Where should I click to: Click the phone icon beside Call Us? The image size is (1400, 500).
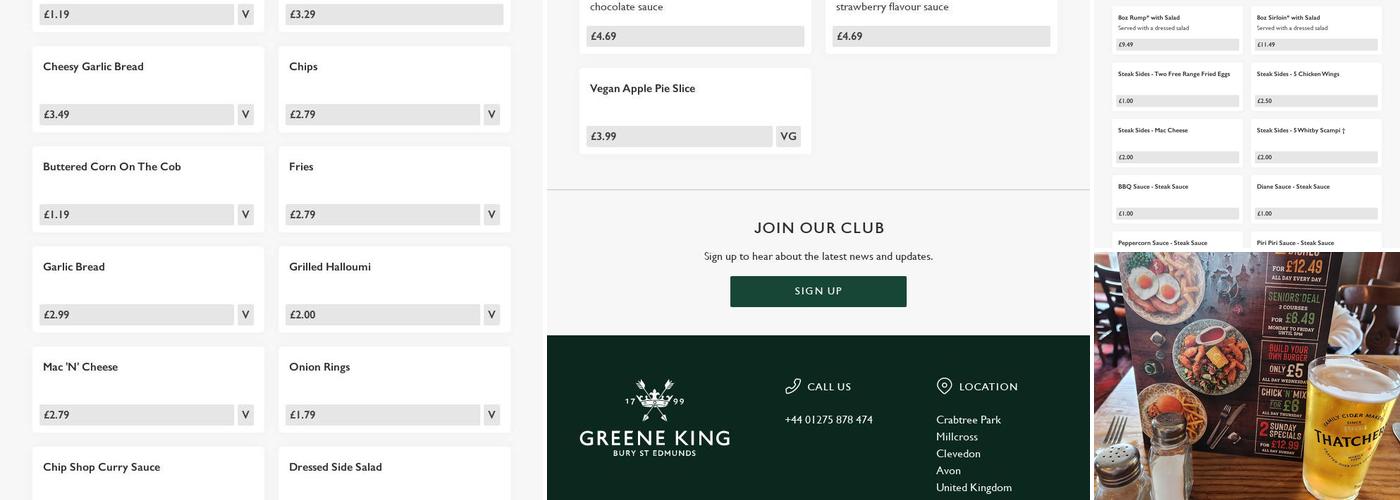(793, 386)
